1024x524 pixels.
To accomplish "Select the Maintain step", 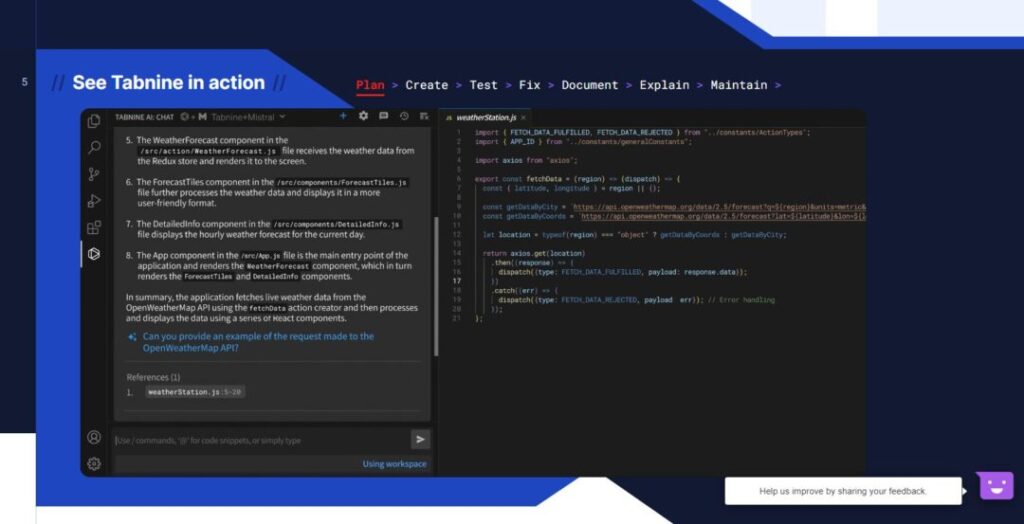I will point(739,85).
